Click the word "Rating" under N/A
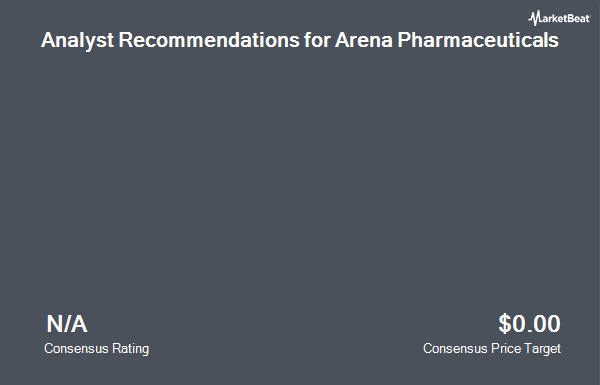 pyautogui.click(x=130, y=349)
